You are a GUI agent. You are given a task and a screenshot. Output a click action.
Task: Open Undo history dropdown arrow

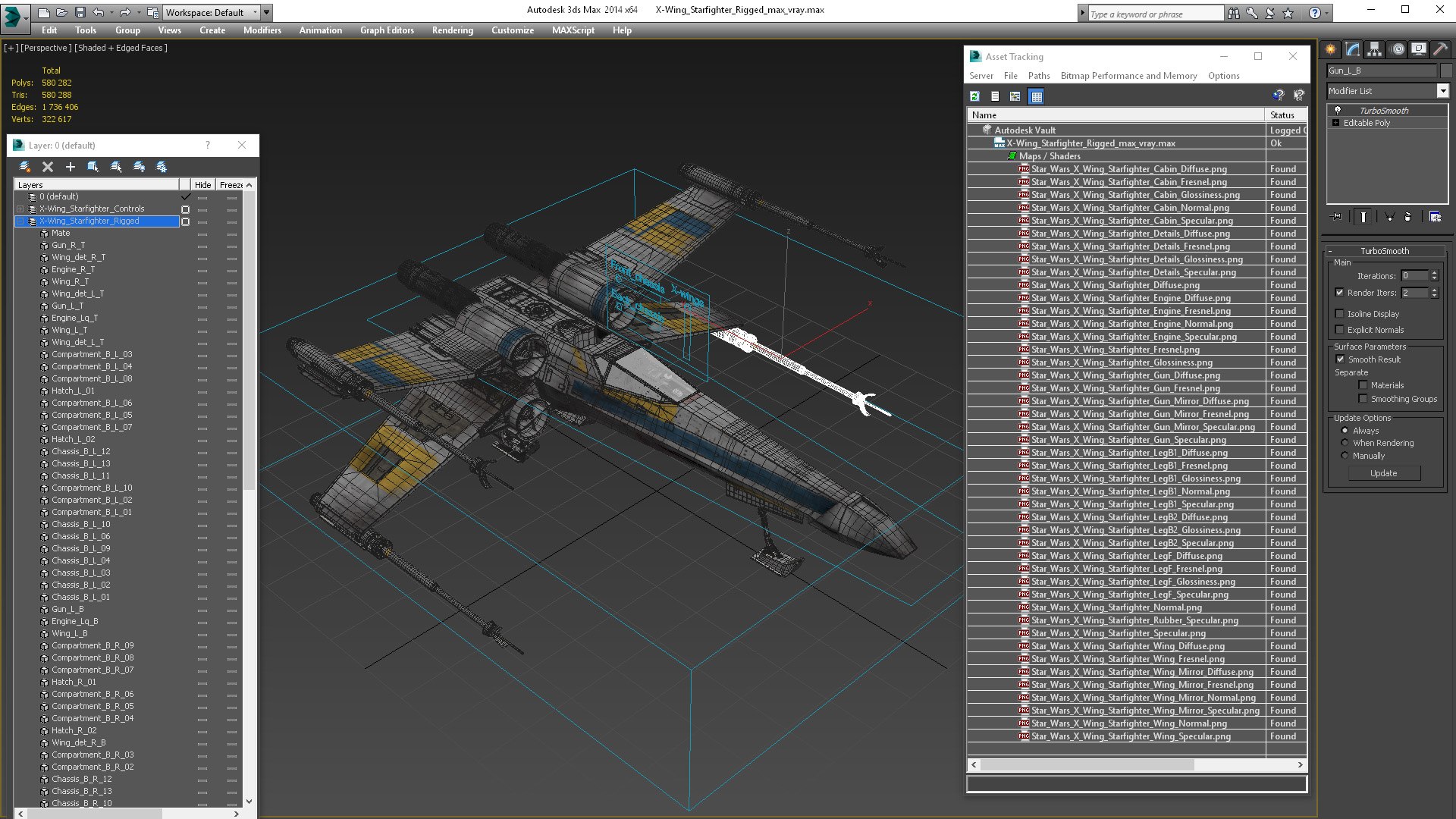tap(111, 12)
